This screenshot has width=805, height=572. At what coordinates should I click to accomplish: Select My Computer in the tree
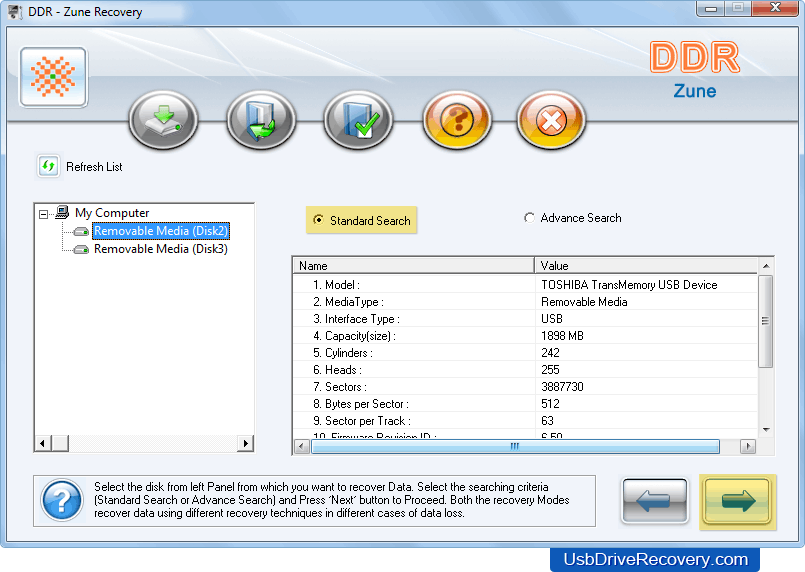click(112, 213)
